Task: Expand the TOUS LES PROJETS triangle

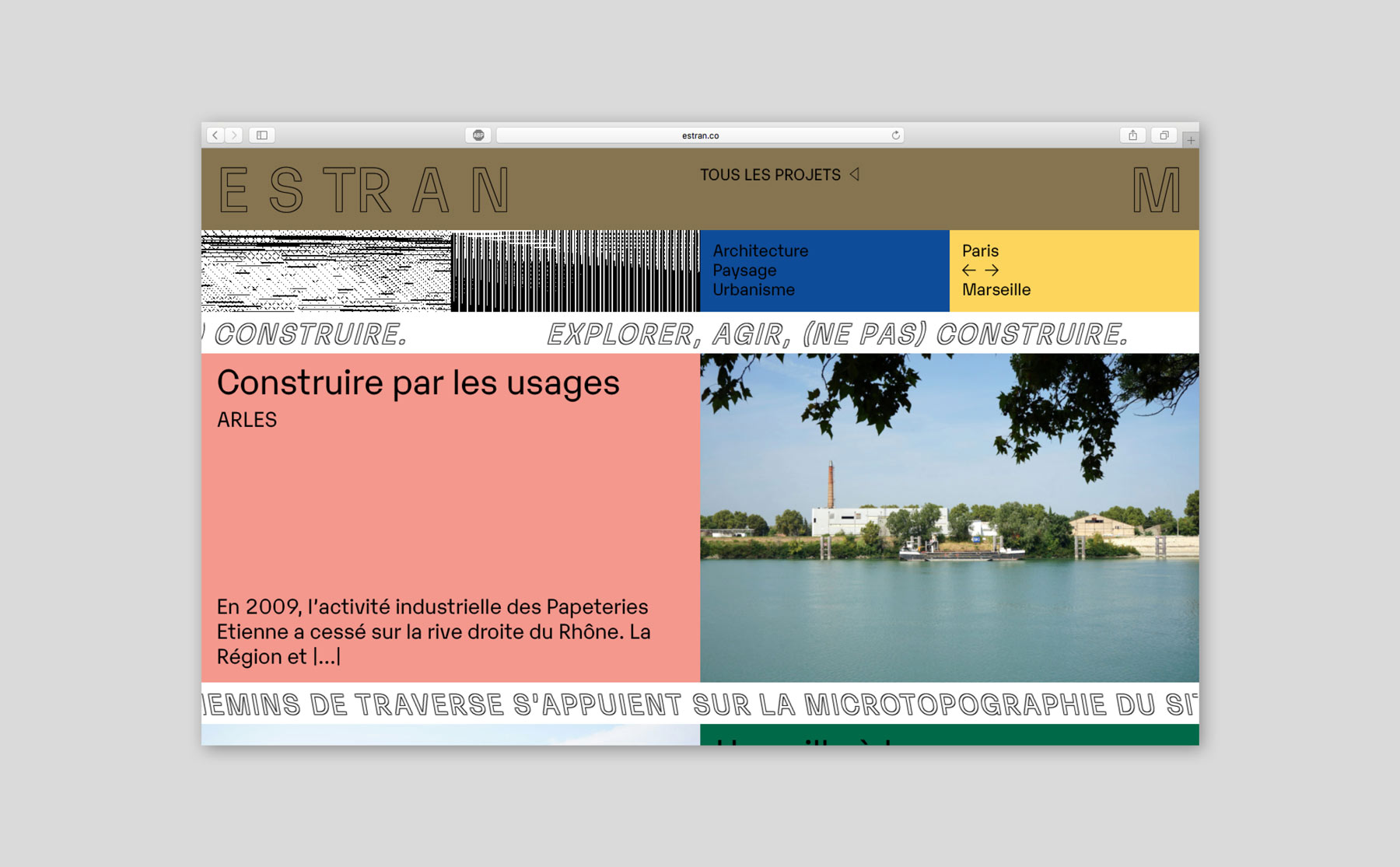Action: coord(854,174)
